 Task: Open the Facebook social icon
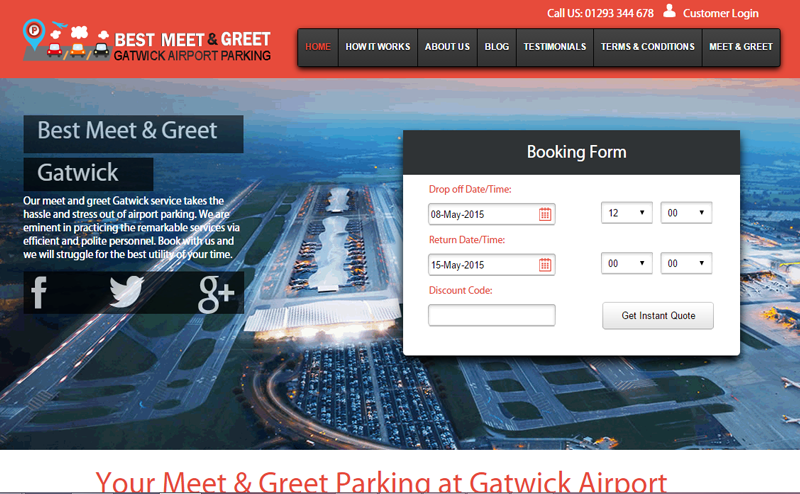click(x=39, y=292)
